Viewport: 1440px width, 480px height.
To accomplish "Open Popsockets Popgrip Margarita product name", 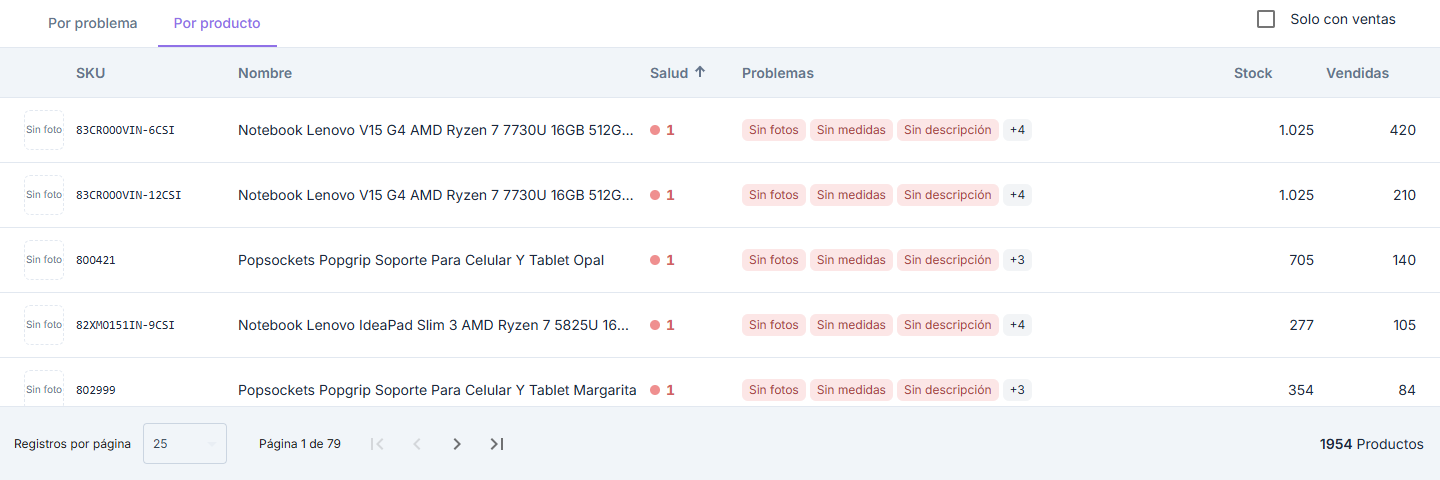I will [x=437, y=390].
